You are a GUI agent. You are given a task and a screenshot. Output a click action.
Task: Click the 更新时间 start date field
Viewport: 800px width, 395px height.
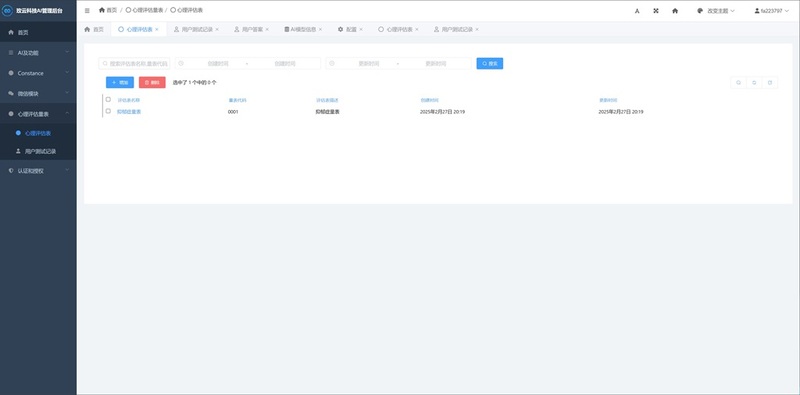tap(368, 63)
